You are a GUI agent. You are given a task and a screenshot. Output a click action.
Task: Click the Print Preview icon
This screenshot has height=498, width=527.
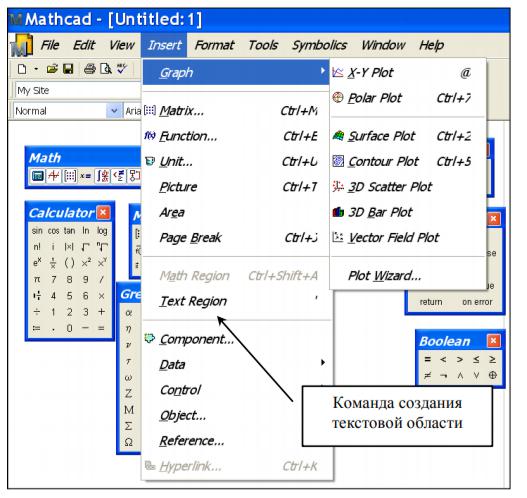pos(106,69)
